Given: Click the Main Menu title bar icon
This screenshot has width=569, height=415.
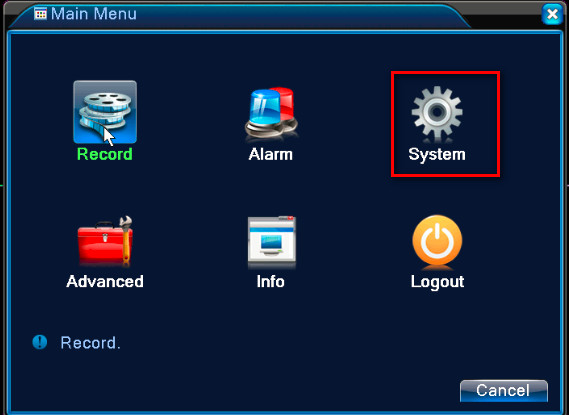Looking at the screenshot, I should 40,14.
